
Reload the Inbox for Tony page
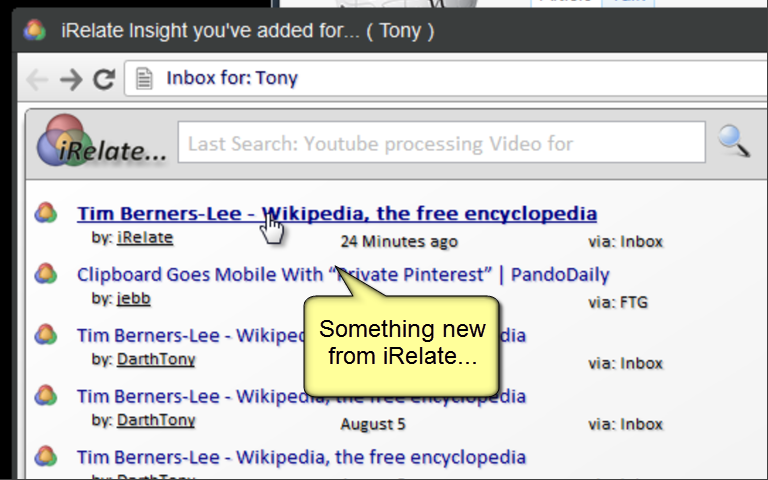(104, 79)
